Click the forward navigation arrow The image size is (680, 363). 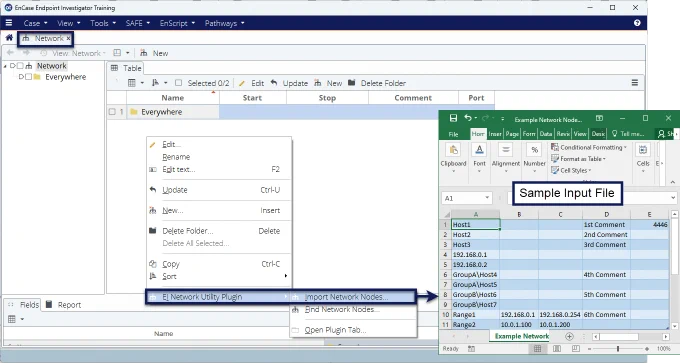click(x=26, y=53)
